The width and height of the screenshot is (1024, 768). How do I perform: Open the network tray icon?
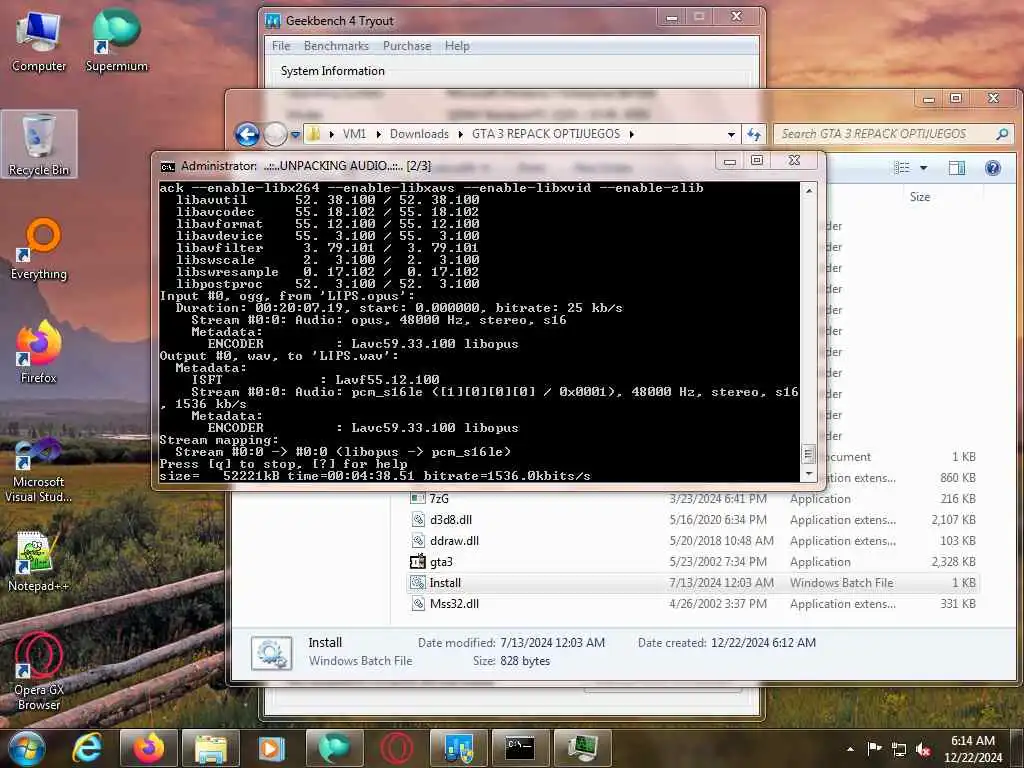click(x=899, y=749)
